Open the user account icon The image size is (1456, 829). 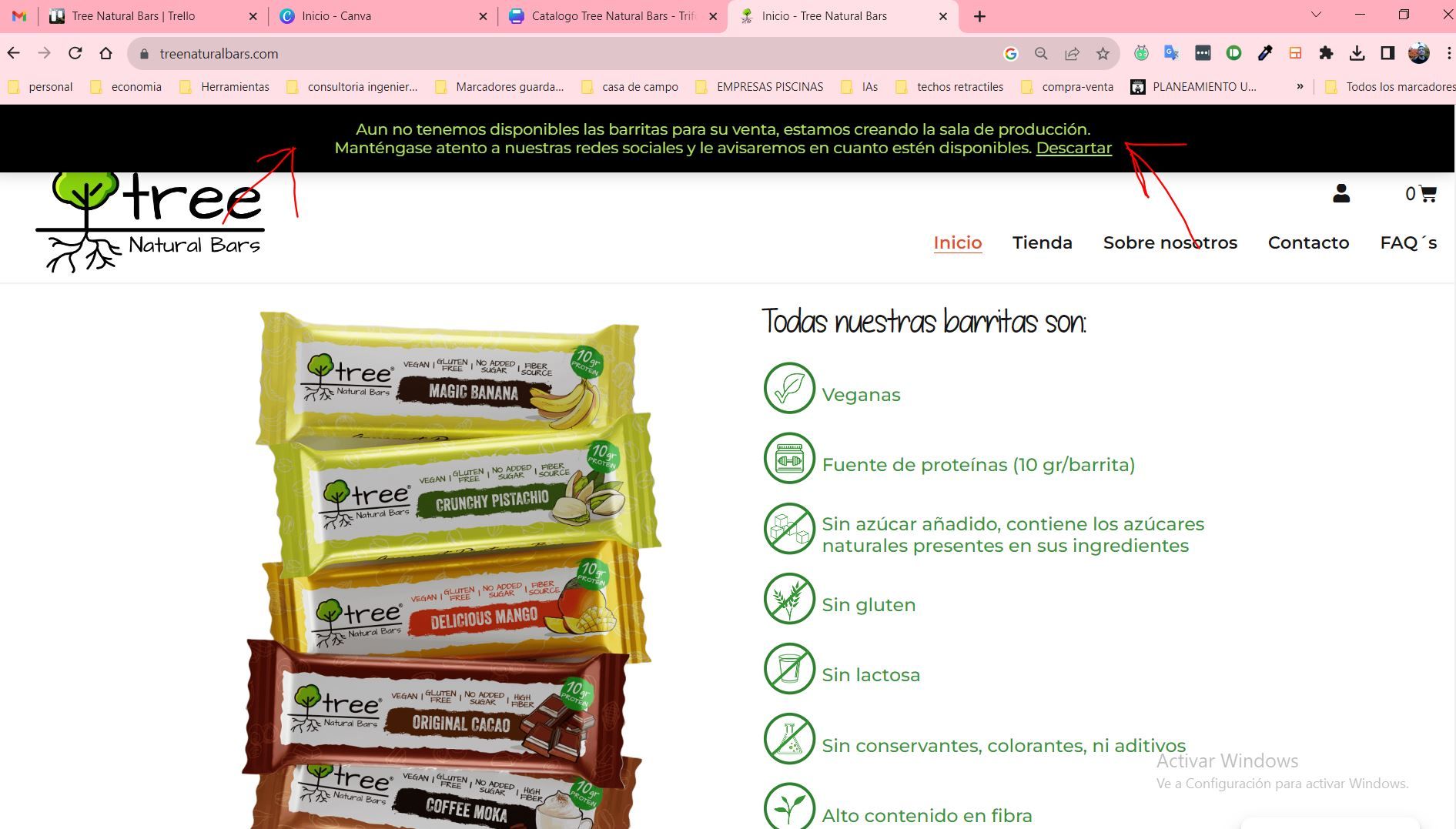tap(1341, 193)
